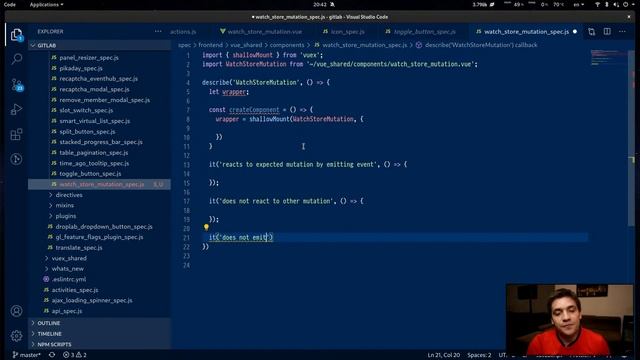This screenshot has width=640, height=360.
Task: Open droplab_dropdown_button_spec.js file
Action: point(104,226)
